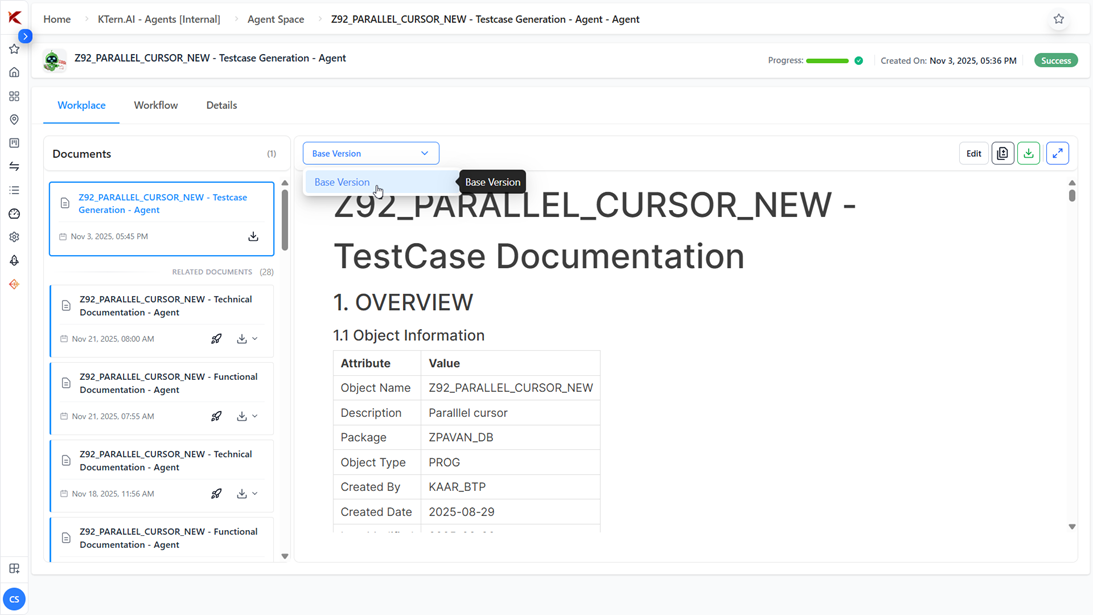Click the Edit button
This screenshot has width=1093, height=615.
point(973,153)
